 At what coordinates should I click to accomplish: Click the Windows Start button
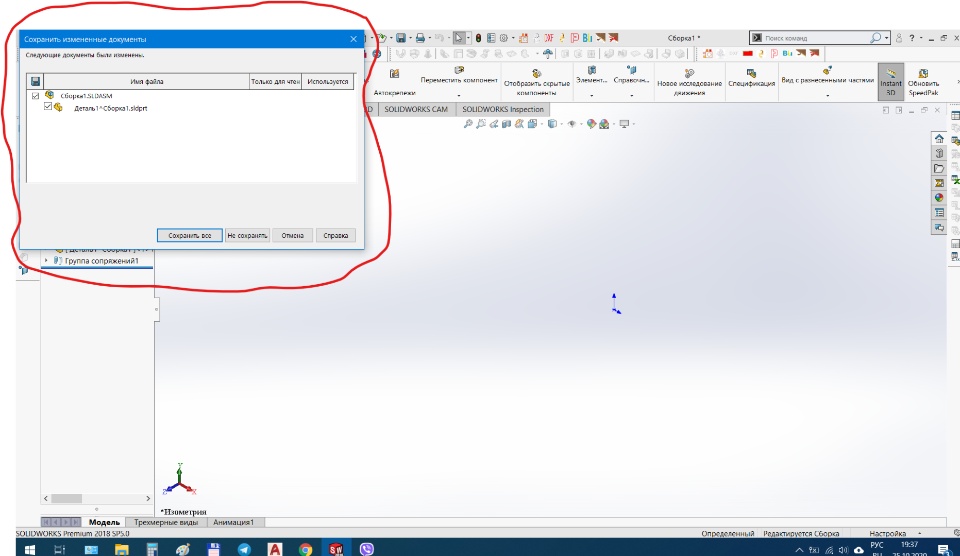coord(29,549)
